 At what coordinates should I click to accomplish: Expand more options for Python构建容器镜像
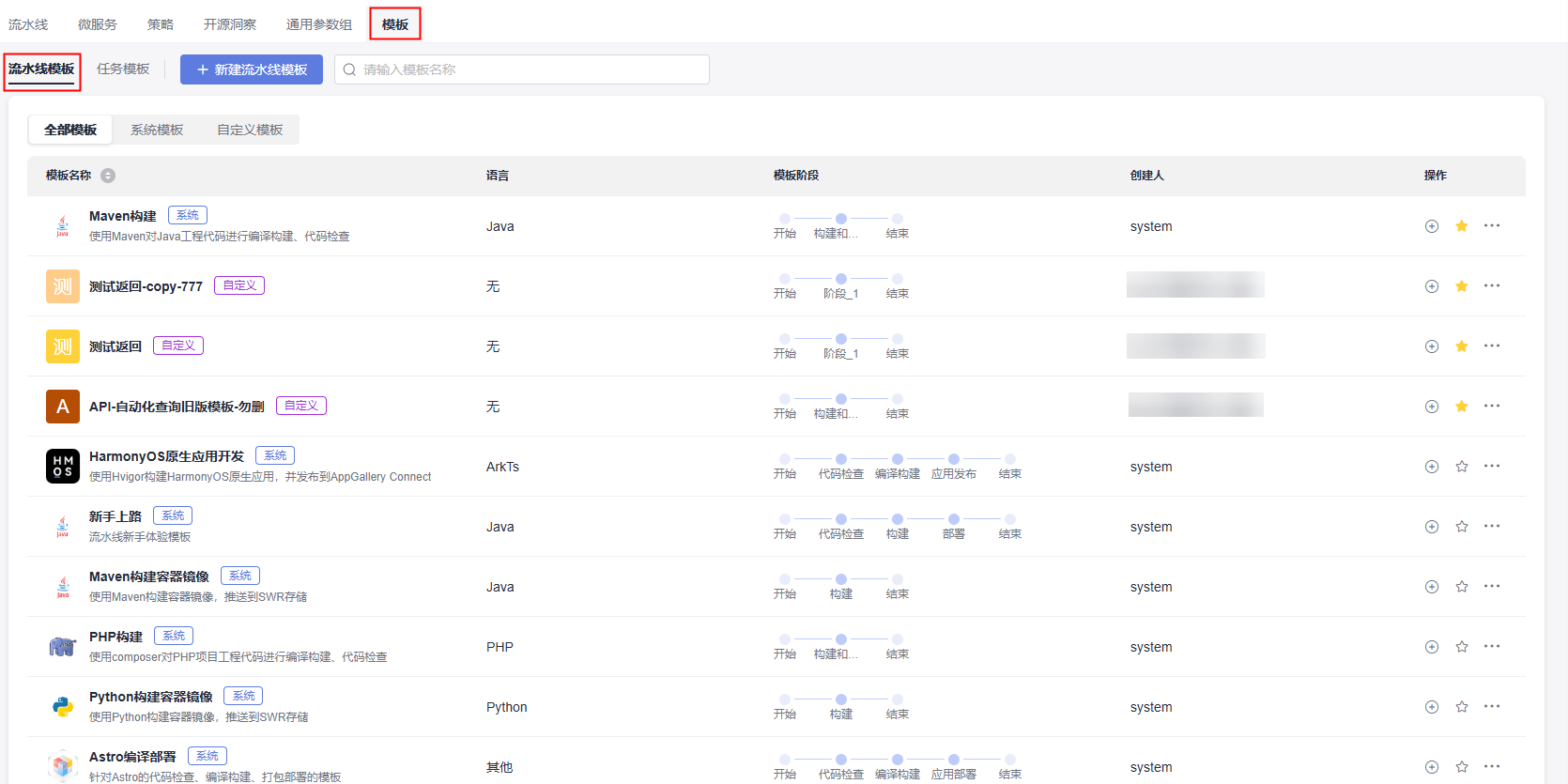click(1492, 707)
